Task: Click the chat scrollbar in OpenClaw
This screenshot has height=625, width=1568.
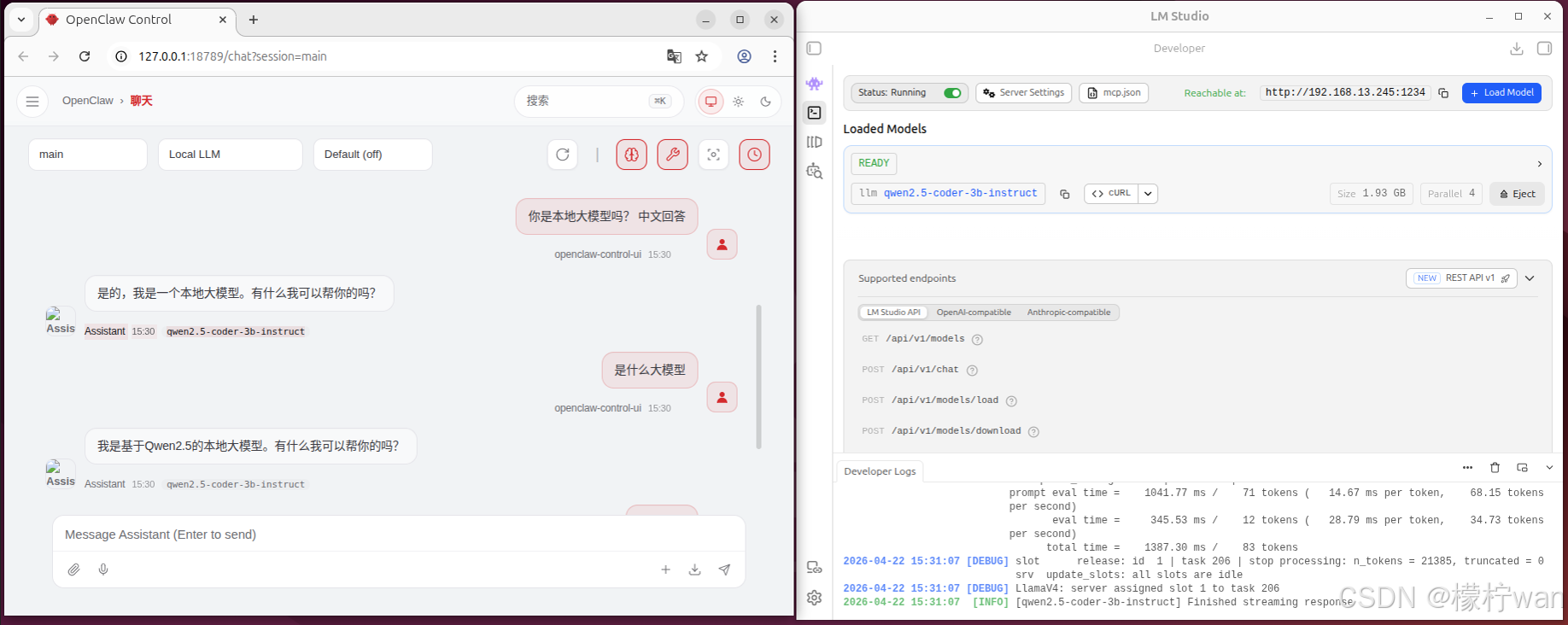Action: coord(758,377)
